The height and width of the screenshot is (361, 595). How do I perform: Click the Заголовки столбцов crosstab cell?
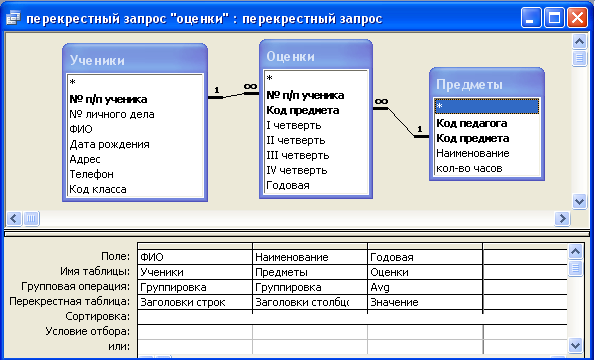coord(310,302)
